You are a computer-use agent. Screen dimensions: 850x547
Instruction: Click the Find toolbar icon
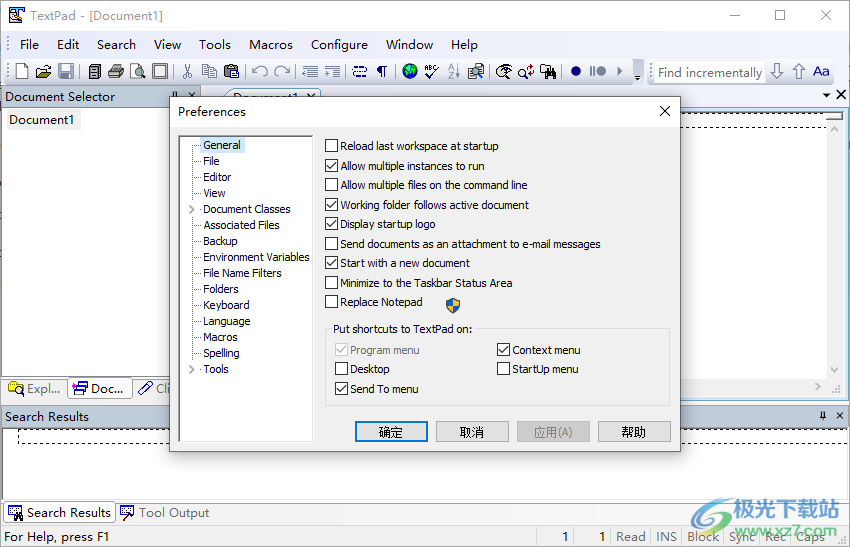[504, 71]
